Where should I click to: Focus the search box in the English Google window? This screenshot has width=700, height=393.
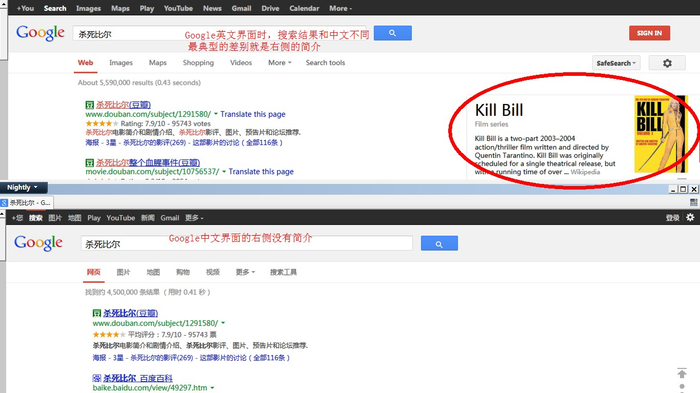tap(219, 33)
